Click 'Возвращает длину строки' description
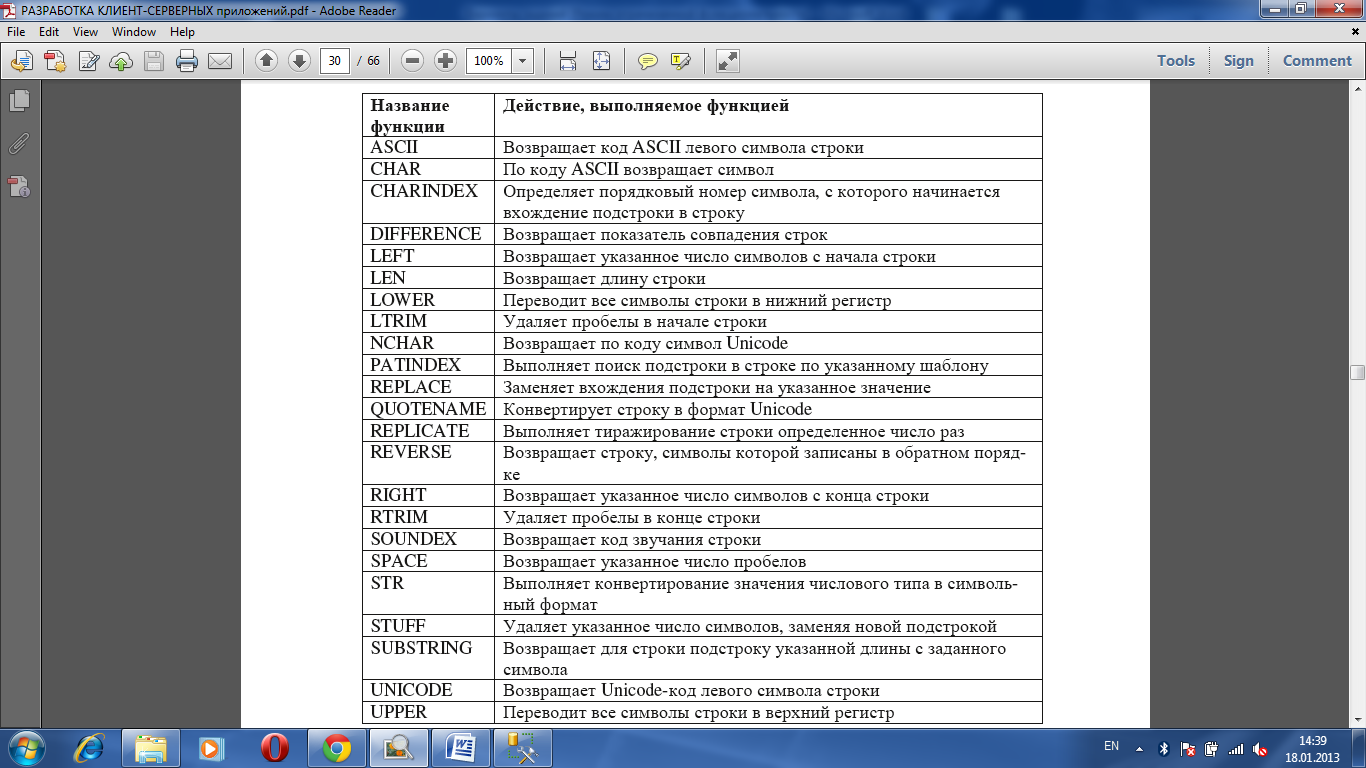 coord(604,278)
